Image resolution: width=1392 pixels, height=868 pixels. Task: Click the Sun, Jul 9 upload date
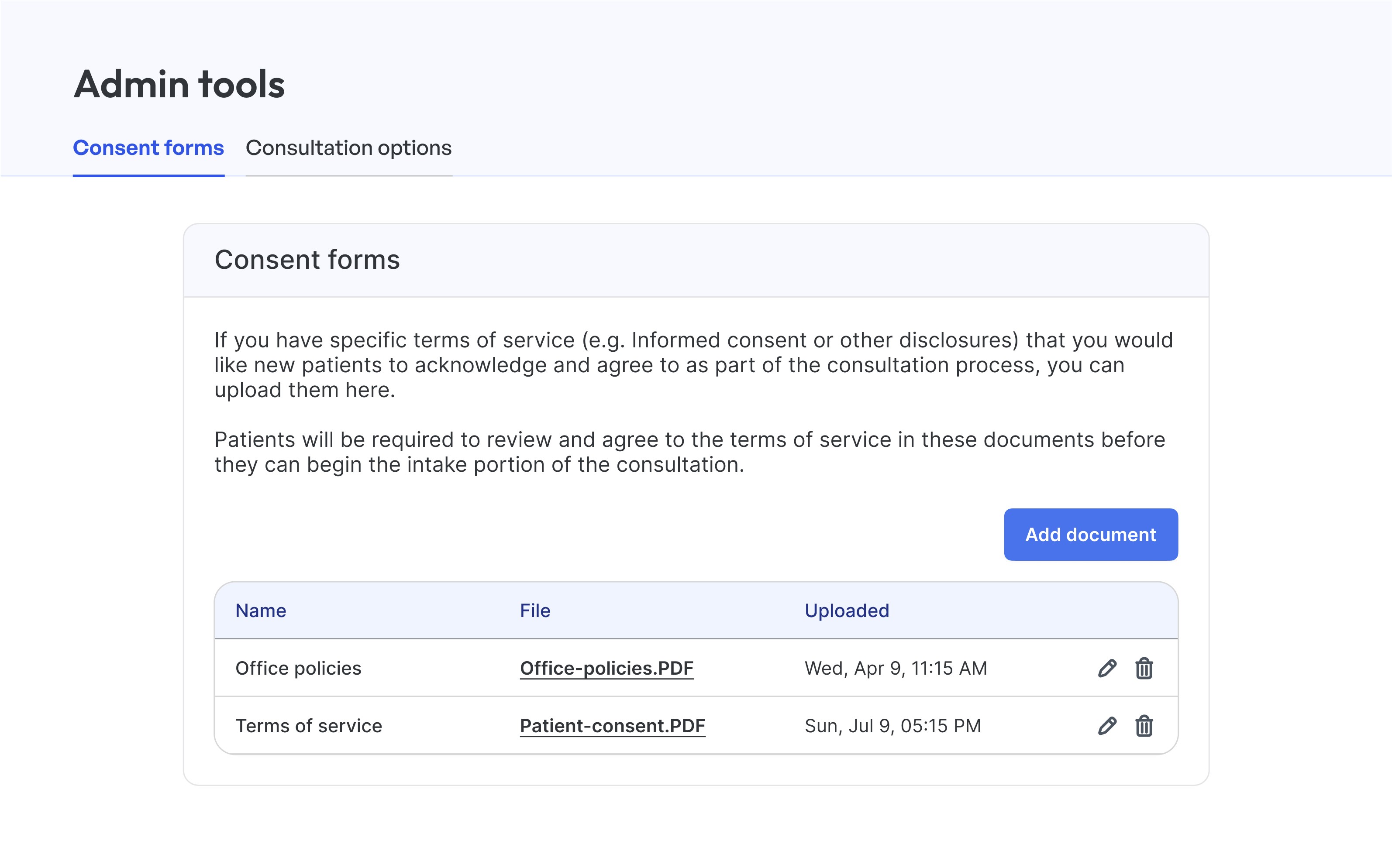click(x=892, y=726)
